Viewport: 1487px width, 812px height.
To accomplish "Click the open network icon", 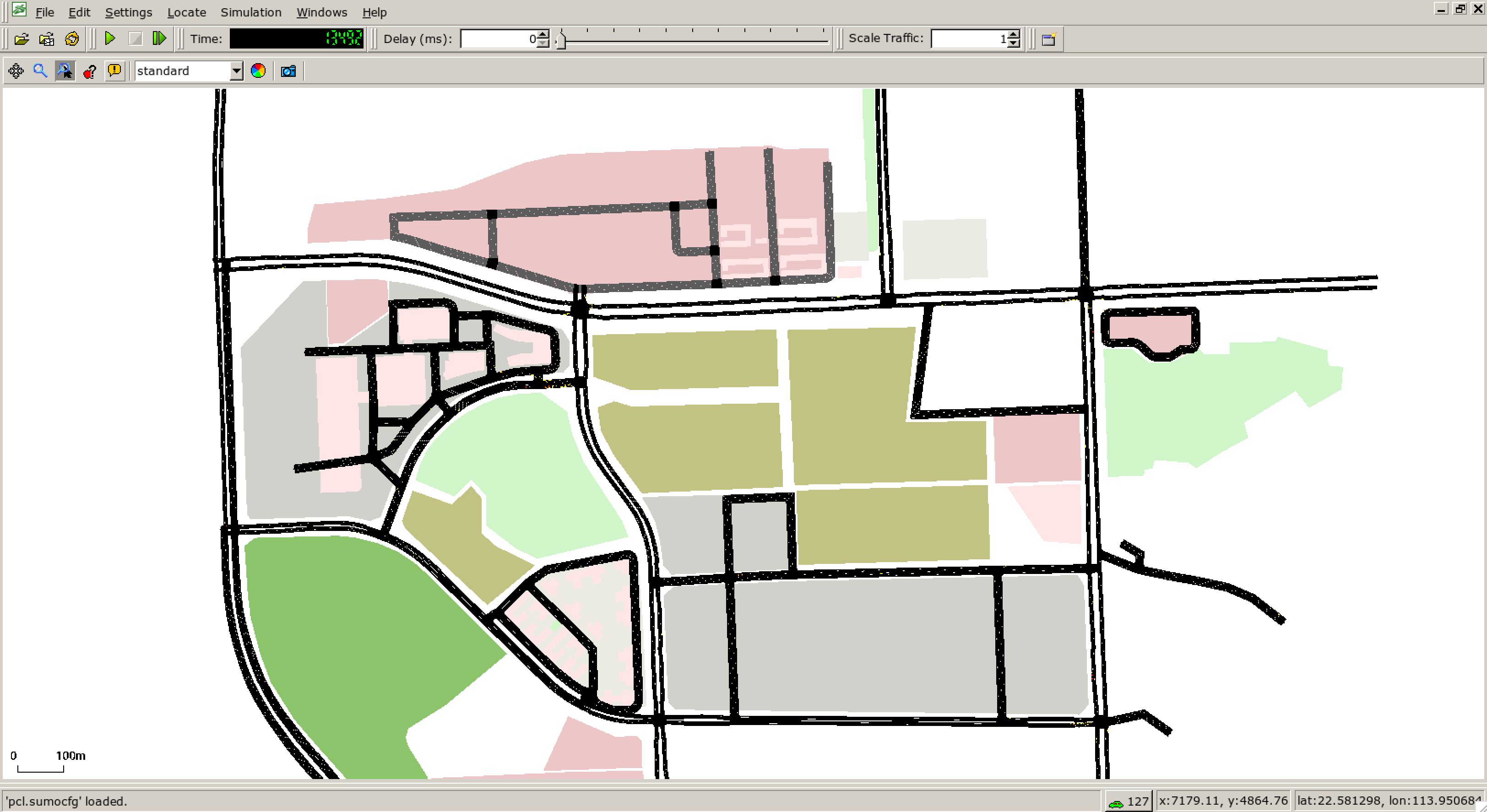I will pyautogui.click(x=47, y=39).
